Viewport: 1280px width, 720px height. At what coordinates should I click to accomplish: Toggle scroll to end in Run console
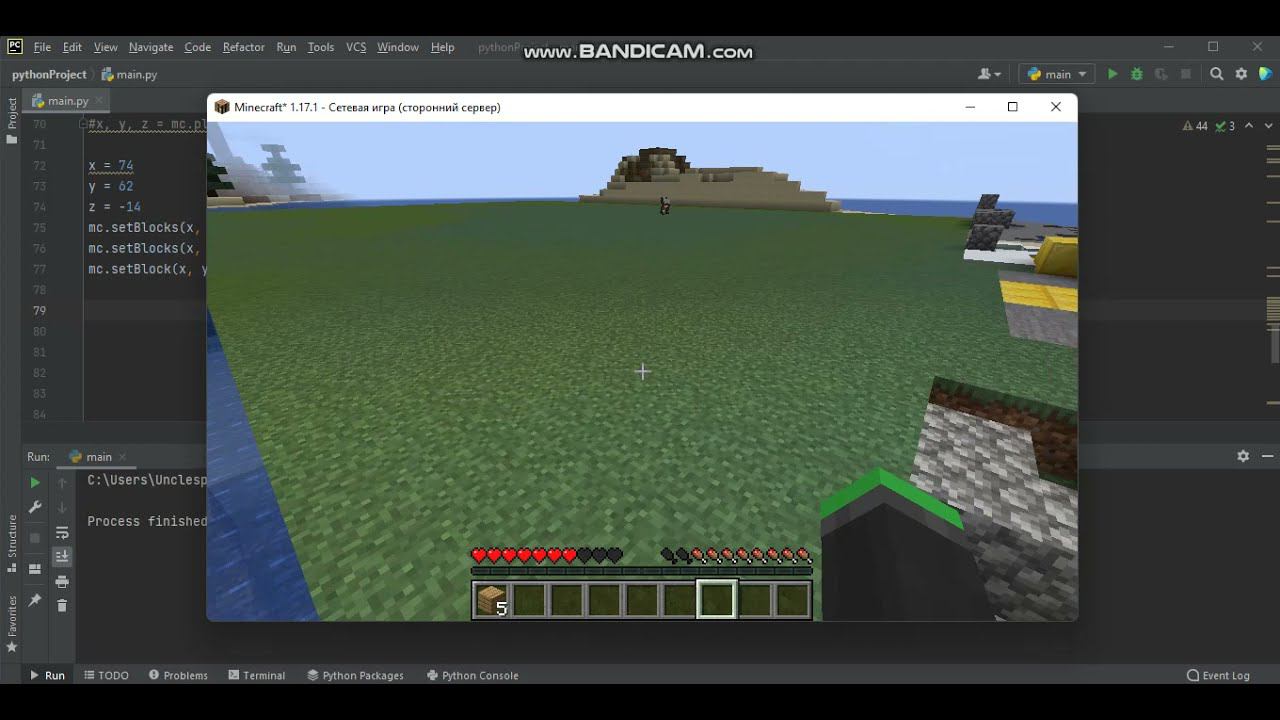(62, 556)
